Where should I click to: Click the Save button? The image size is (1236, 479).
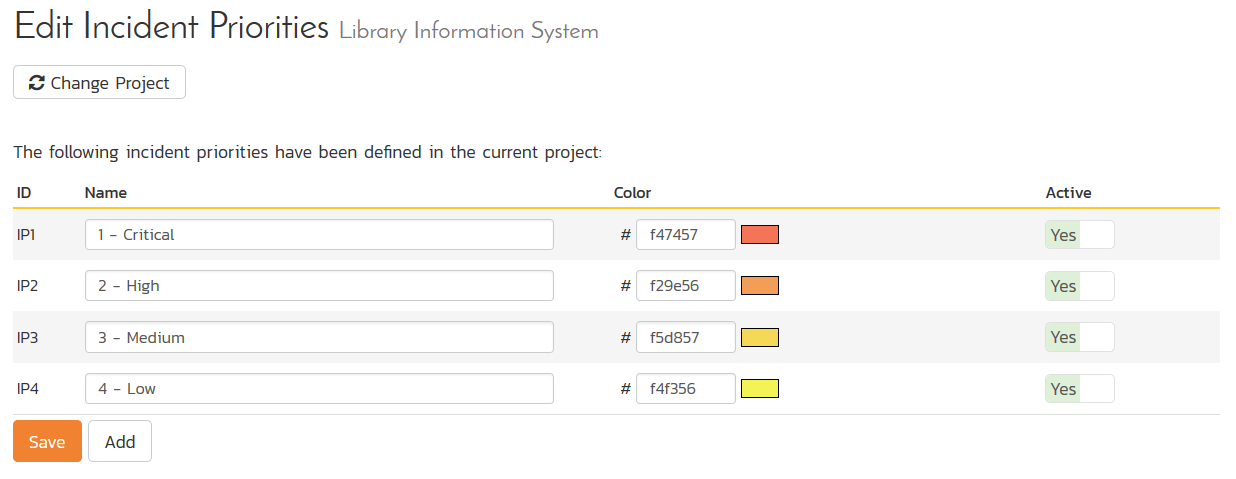coord(47,442)
